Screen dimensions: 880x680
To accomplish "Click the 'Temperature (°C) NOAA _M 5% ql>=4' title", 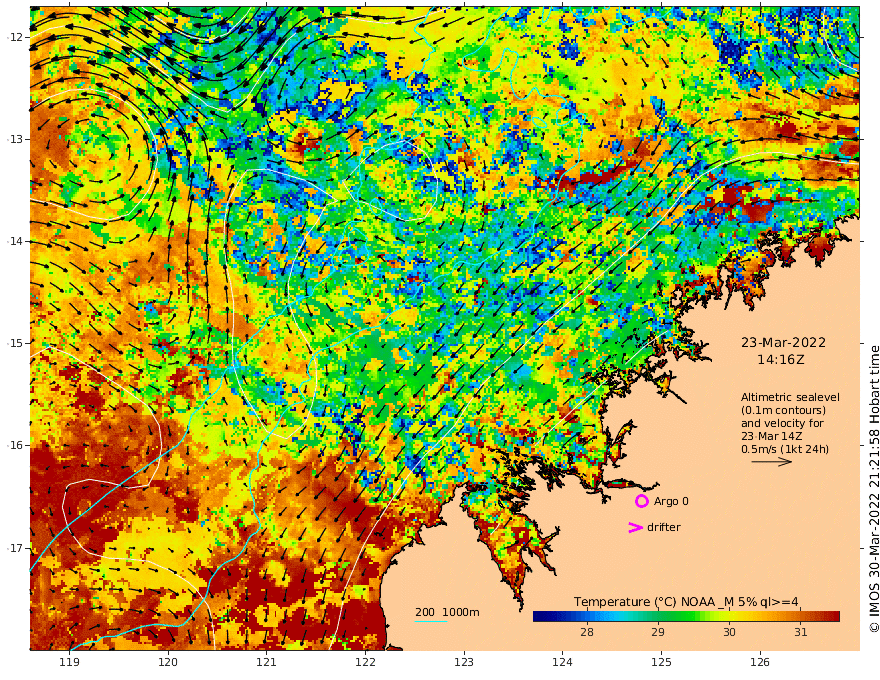I will pos(686,602).
